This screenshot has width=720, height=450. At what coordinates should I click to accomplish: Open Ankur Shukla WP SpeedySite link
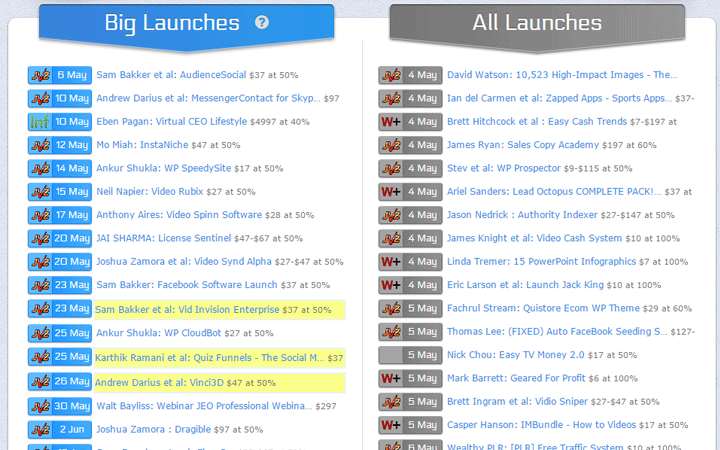164,168
